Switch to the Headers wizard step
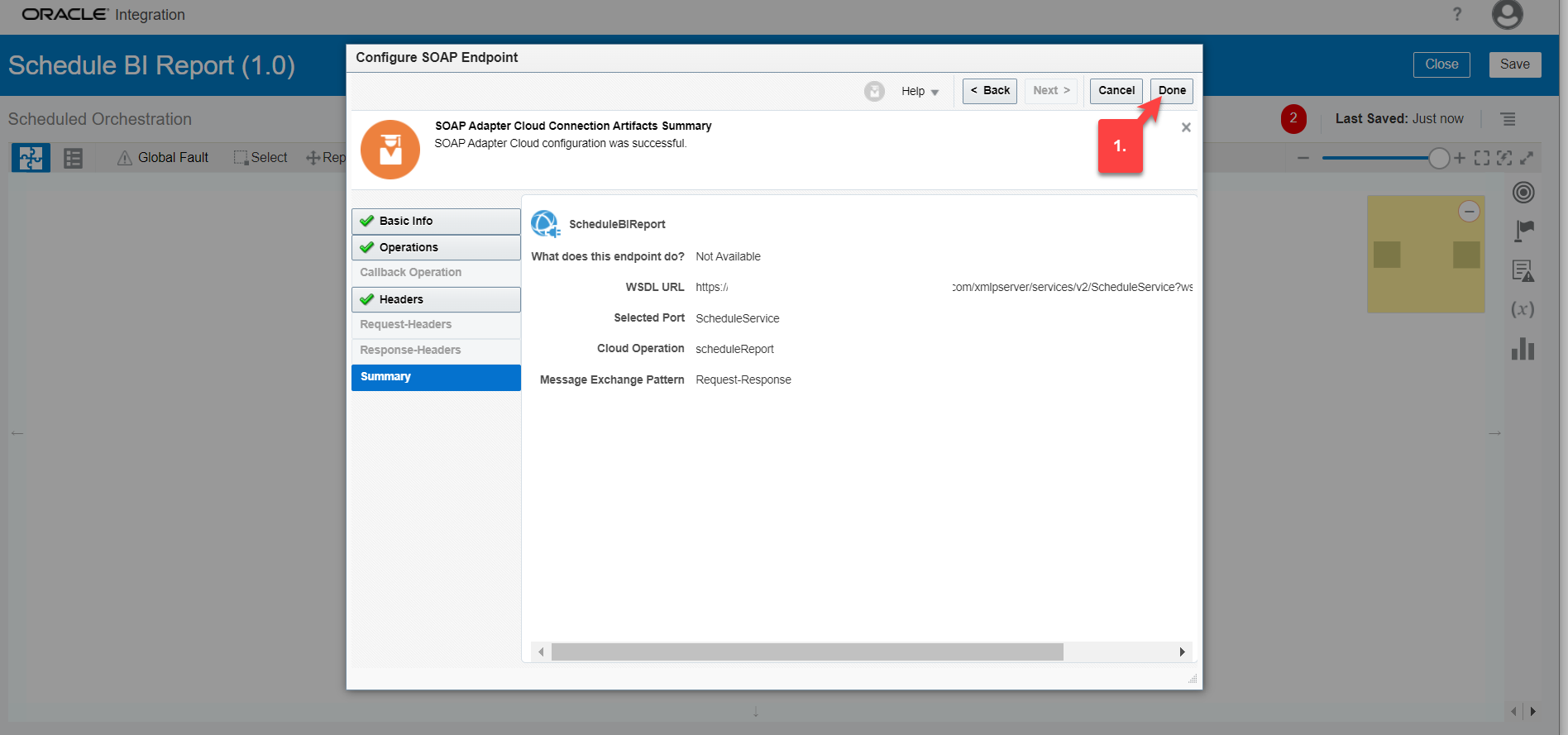The width and height of the screenshot is (1568, 735). coord(436,299)
